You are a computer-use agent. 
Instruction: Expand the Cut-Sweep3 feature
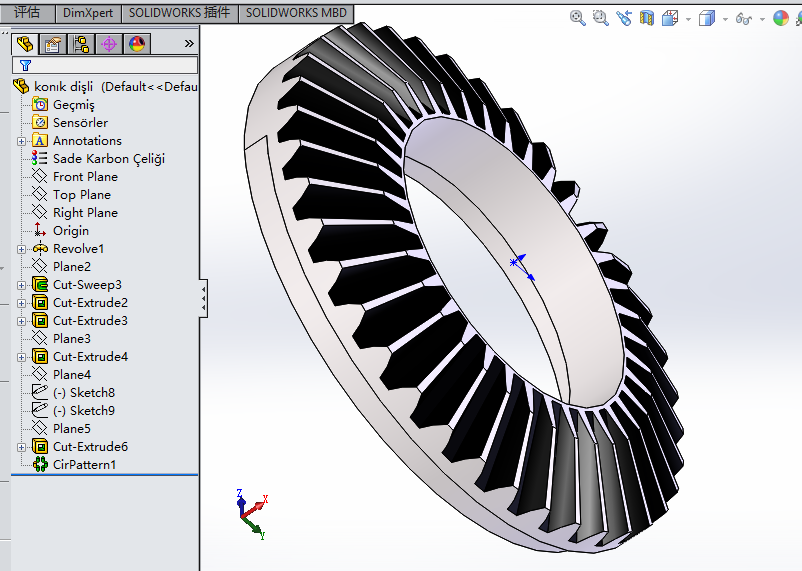(x=21, y=285)
